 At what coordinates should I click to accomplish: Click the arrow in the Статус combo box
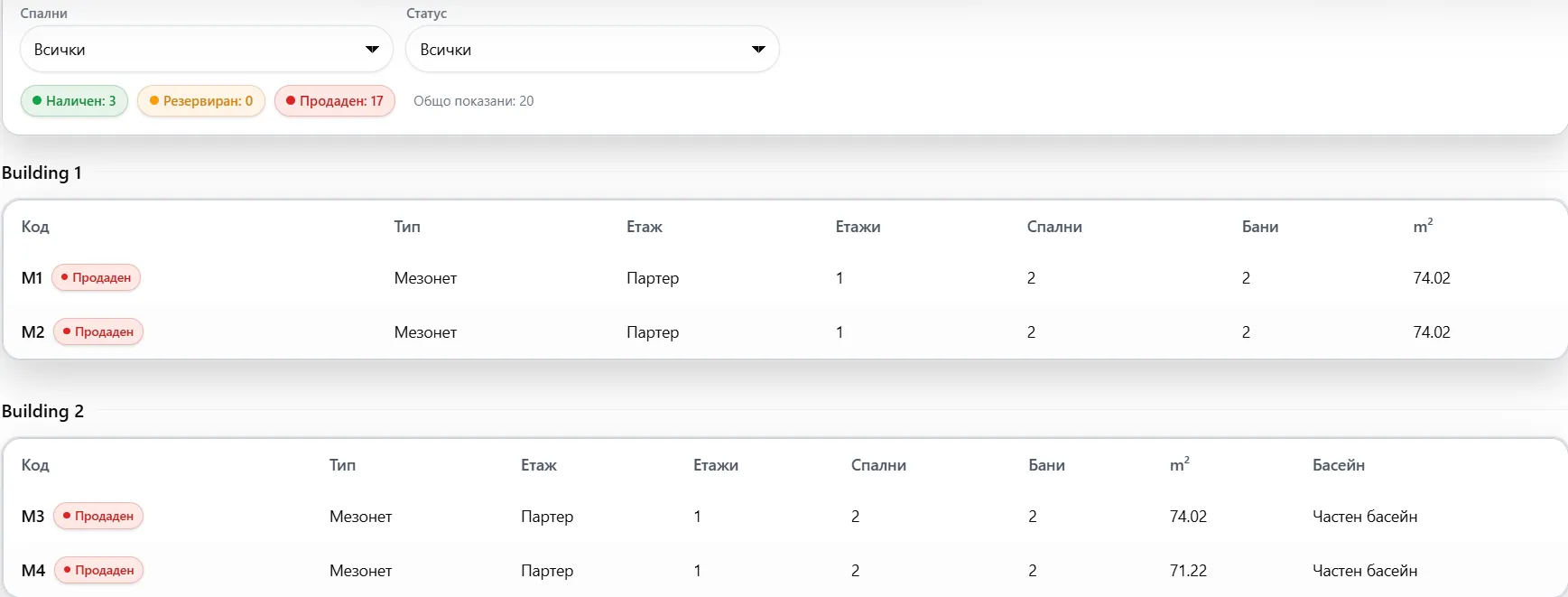click(x=758, y=50)
